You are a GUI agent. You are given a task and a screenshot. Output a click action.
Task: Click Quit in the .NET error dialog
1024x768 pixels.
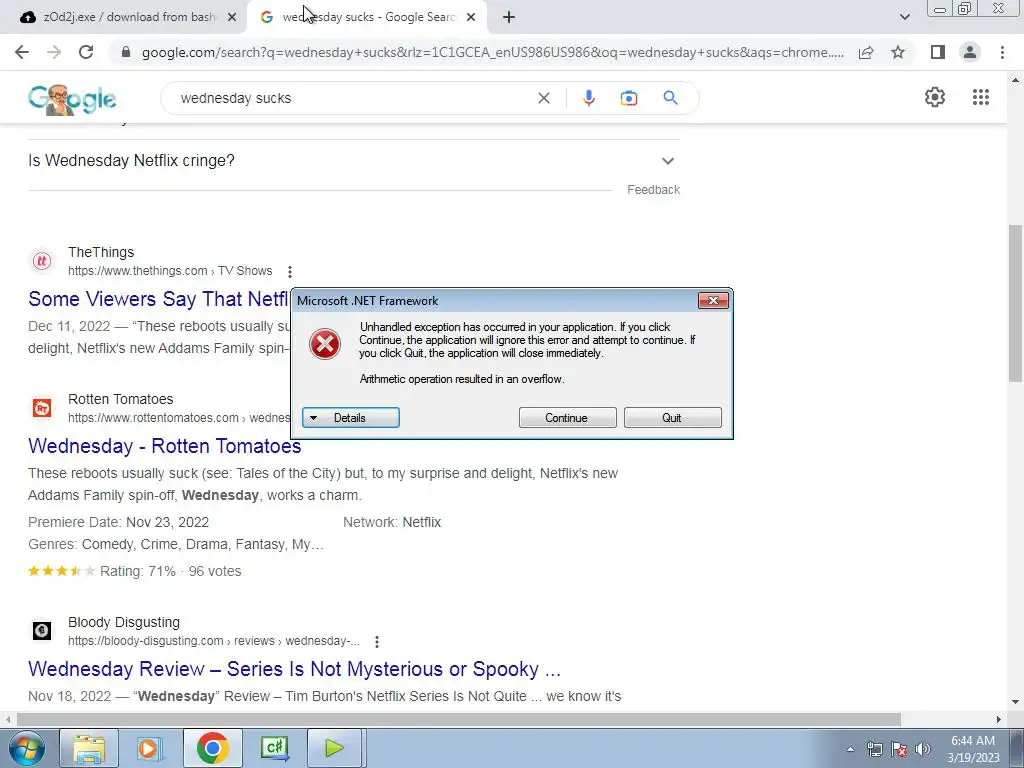pos(672,418)
